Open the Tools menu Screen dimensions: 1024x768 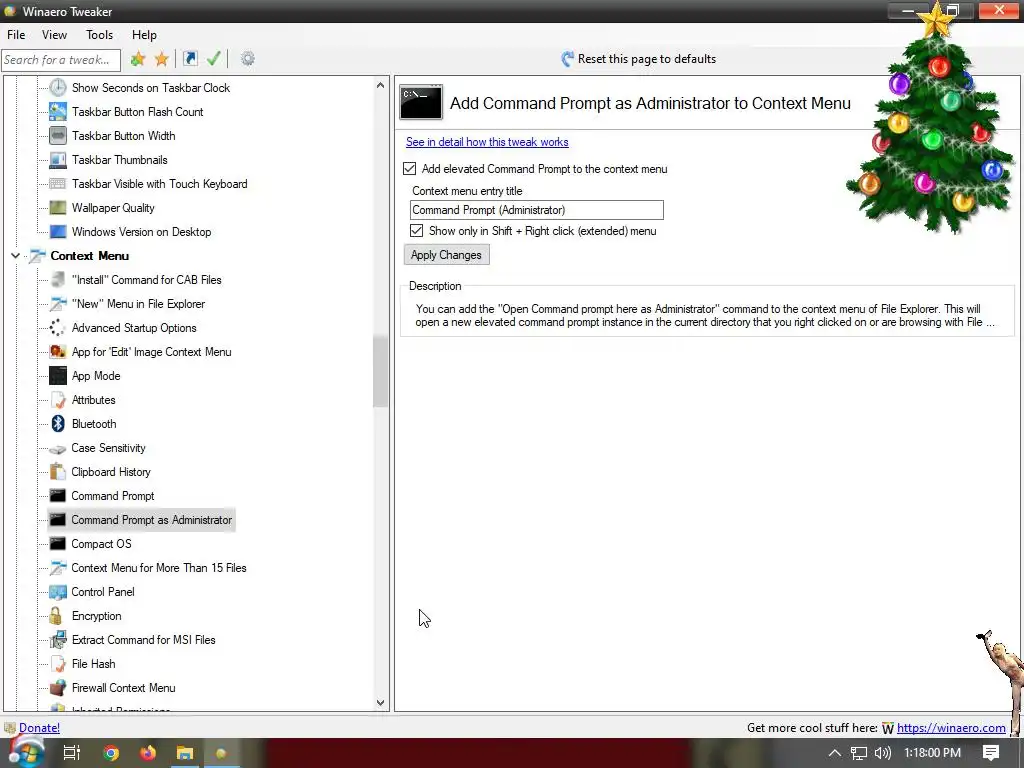(99, 35)
